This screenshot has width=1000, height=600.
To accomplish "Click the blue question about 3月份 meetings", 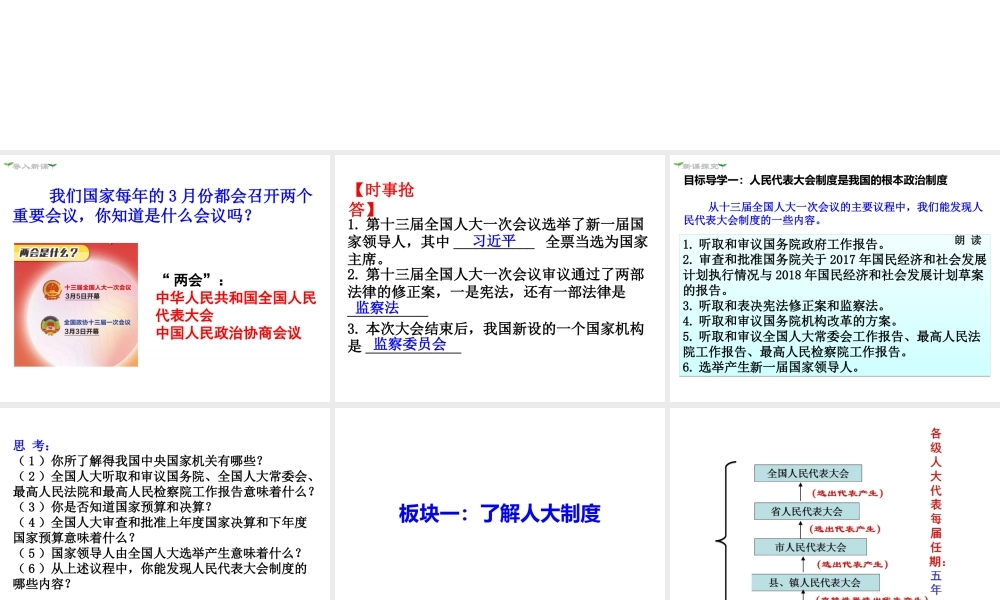I will (x=163, y=205).
